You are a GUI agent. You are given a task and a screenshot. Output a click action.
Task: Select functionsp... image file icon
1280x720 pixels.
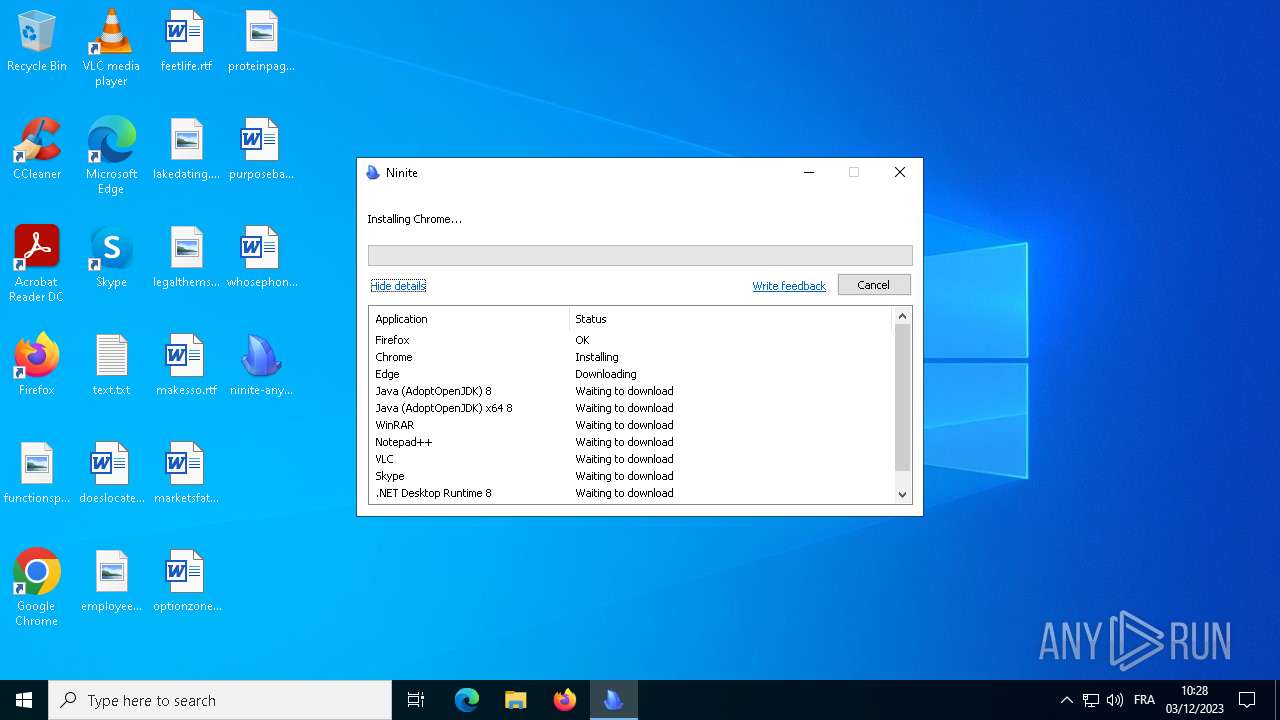click(37, 474)
